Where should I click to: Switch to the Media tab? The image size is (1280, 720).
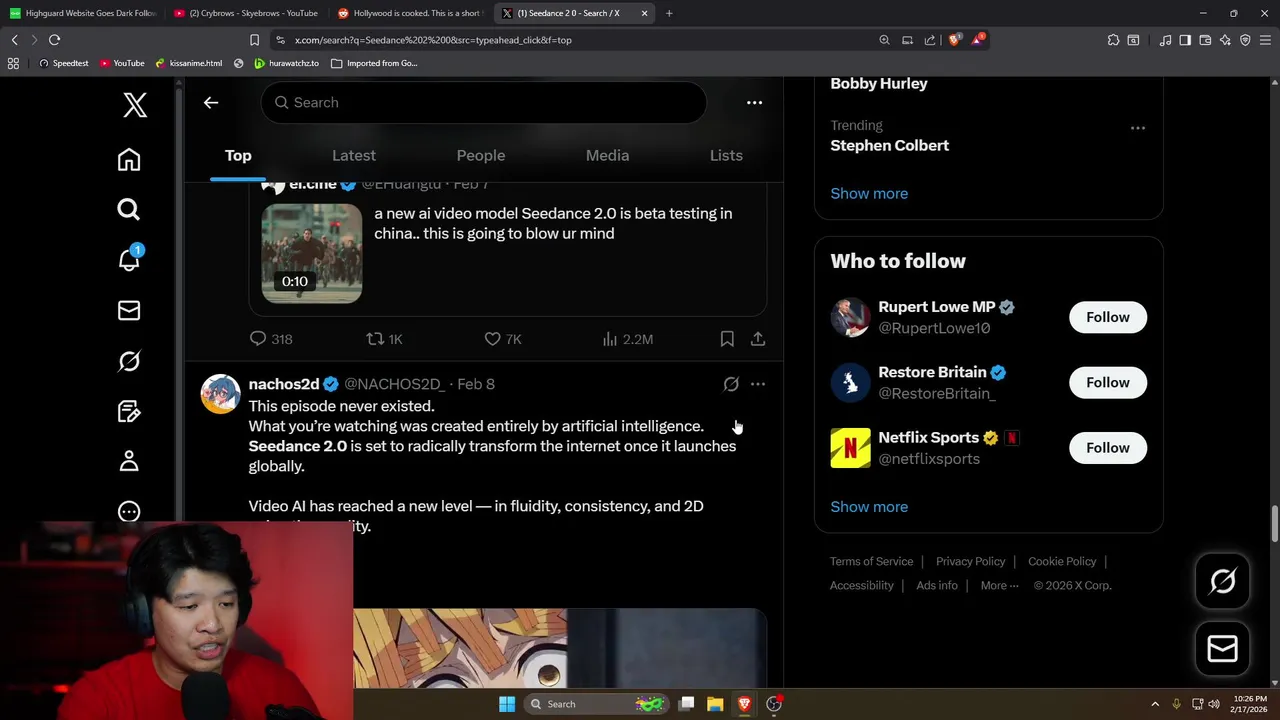point(607,156)
